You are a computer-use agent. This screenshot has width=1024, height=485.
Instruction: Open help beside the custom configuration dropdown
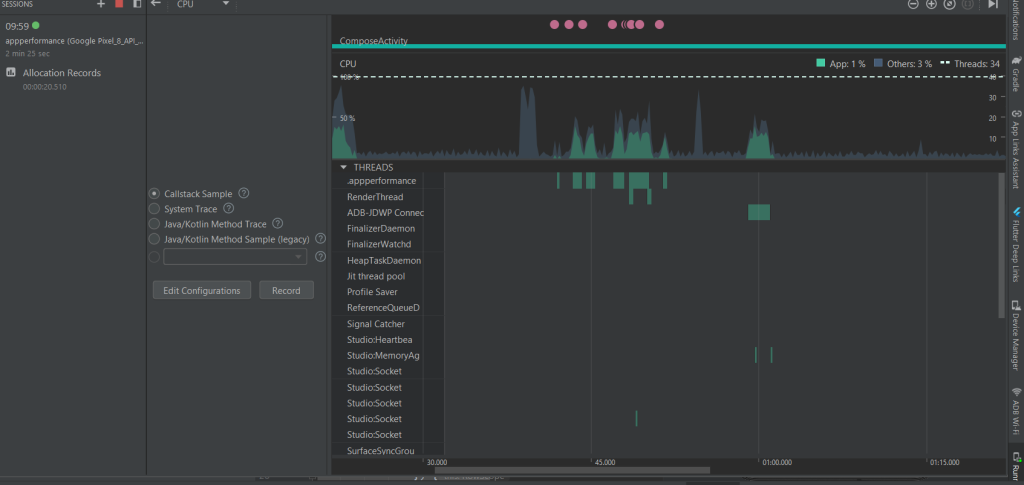(x=320, y=257)
